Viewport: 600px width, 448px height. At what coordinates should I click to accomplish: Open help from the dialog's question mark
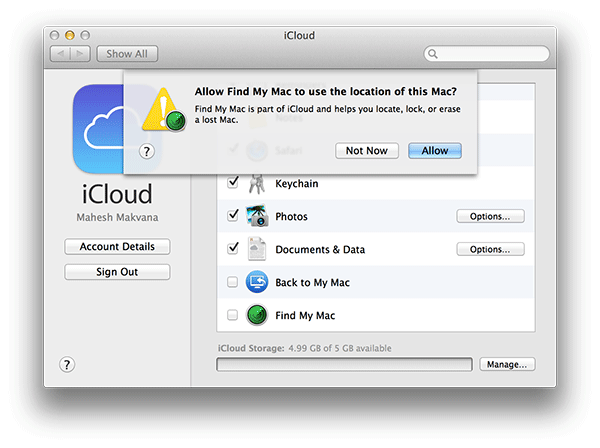click(146, 151)
